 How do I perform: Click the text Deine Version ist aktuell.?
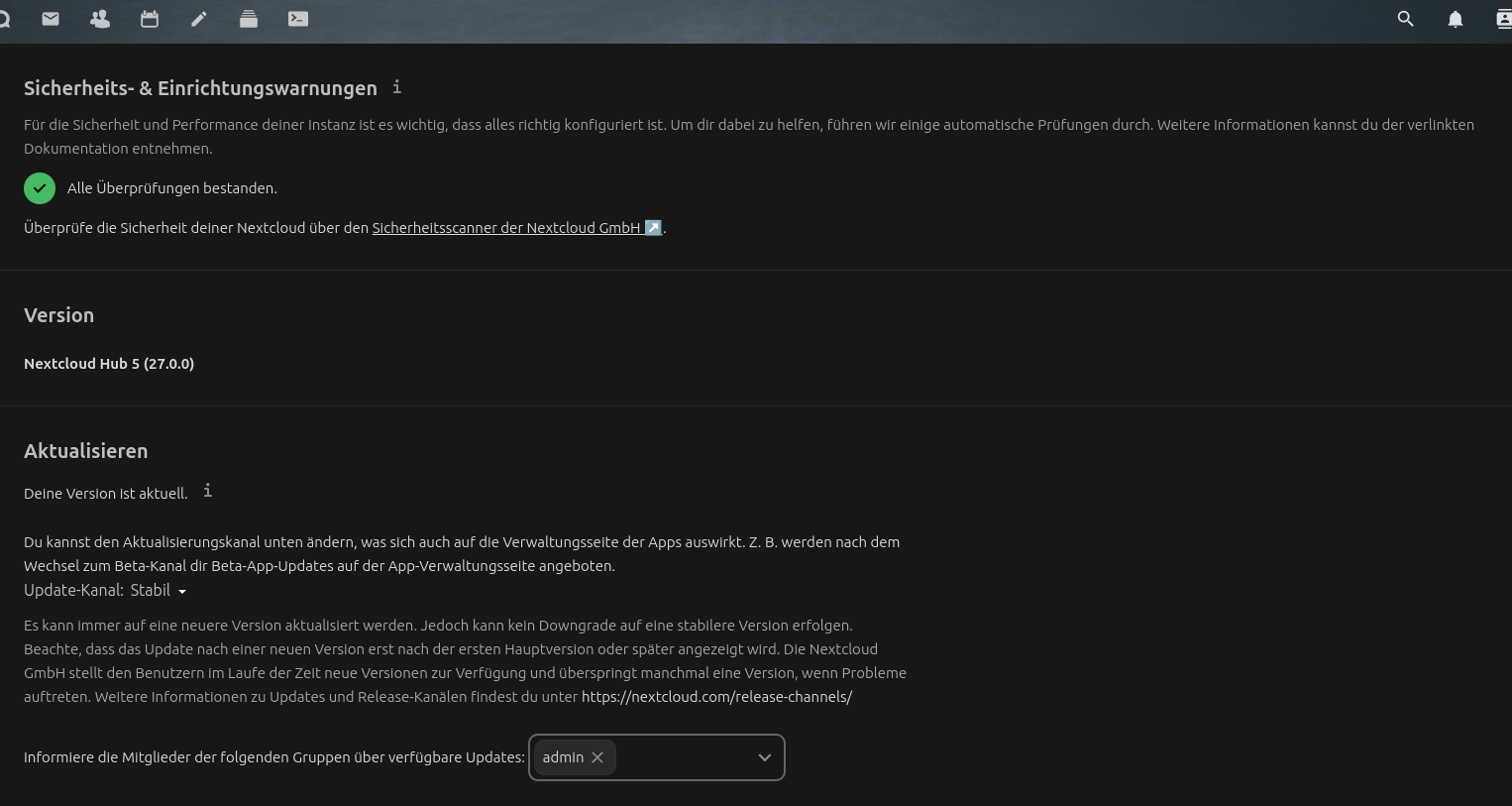tap(106, 494)
